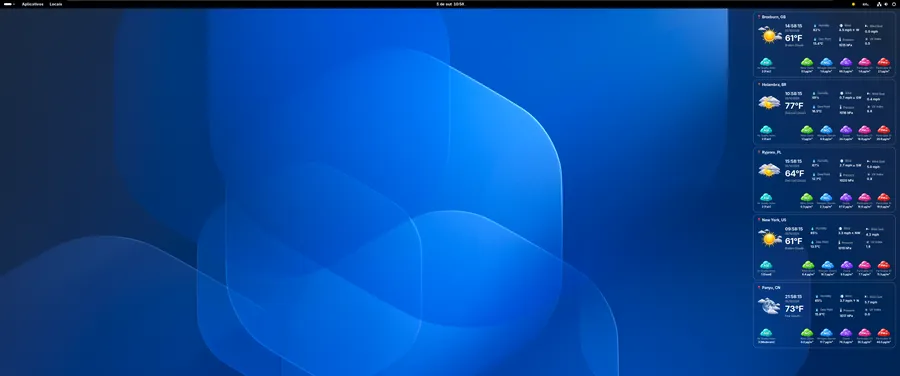This screenshot has height=376, width=900.
Task: Click the 73°F temperature in Panyu widget
Action: coord(794,309)
